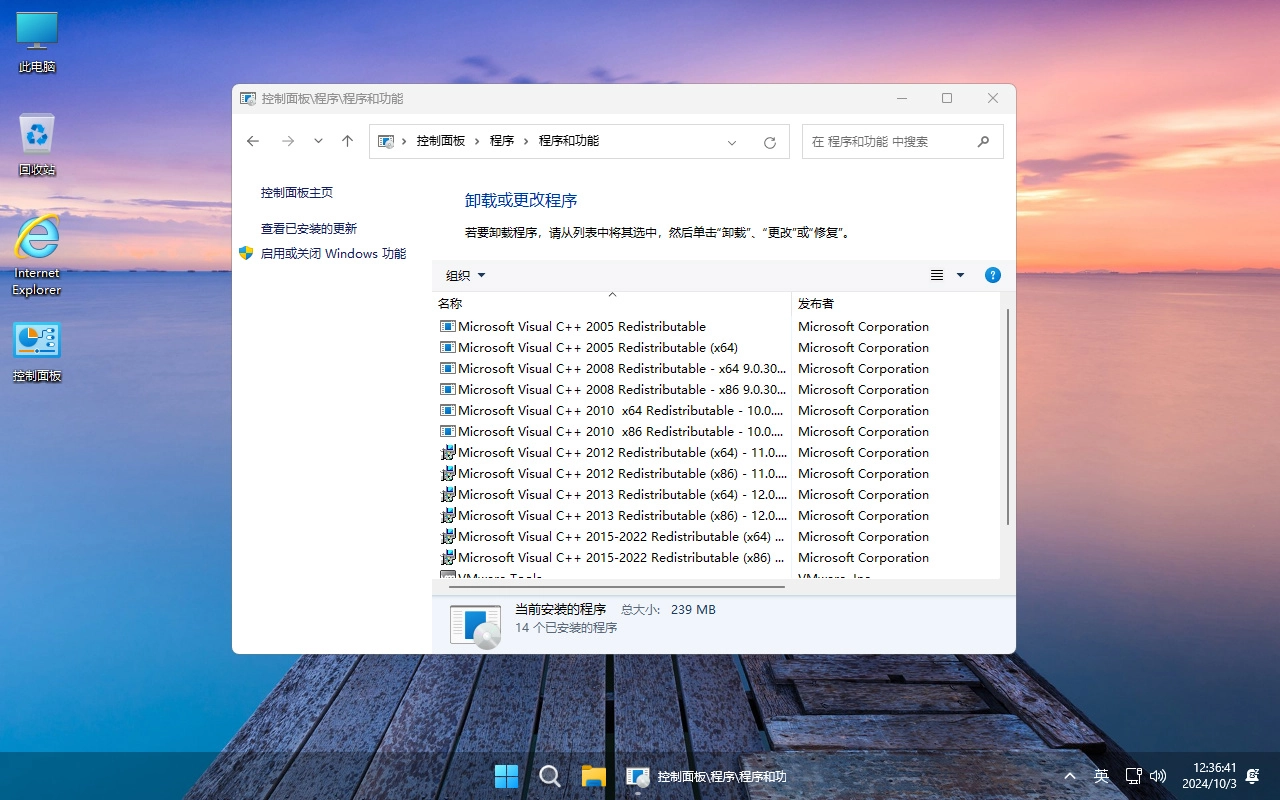Go up one level with the up arrow
This screenshot has width=1280, height=800.
[x=347, y=141]
